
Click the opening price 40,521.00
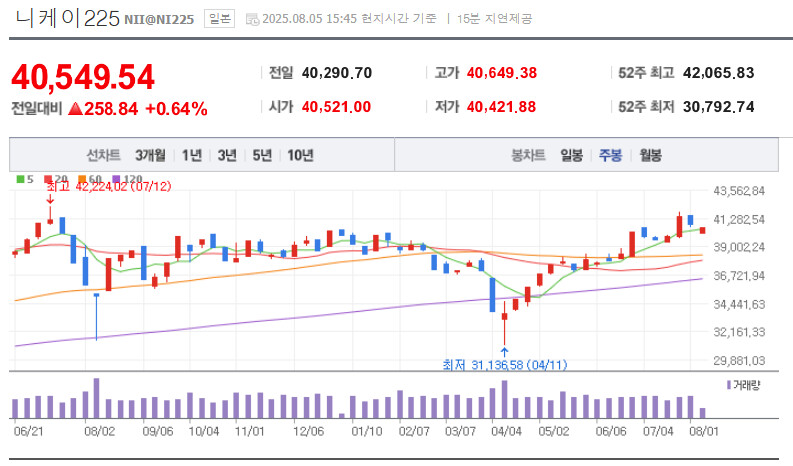pyautogui.click(x=336, y=107)
